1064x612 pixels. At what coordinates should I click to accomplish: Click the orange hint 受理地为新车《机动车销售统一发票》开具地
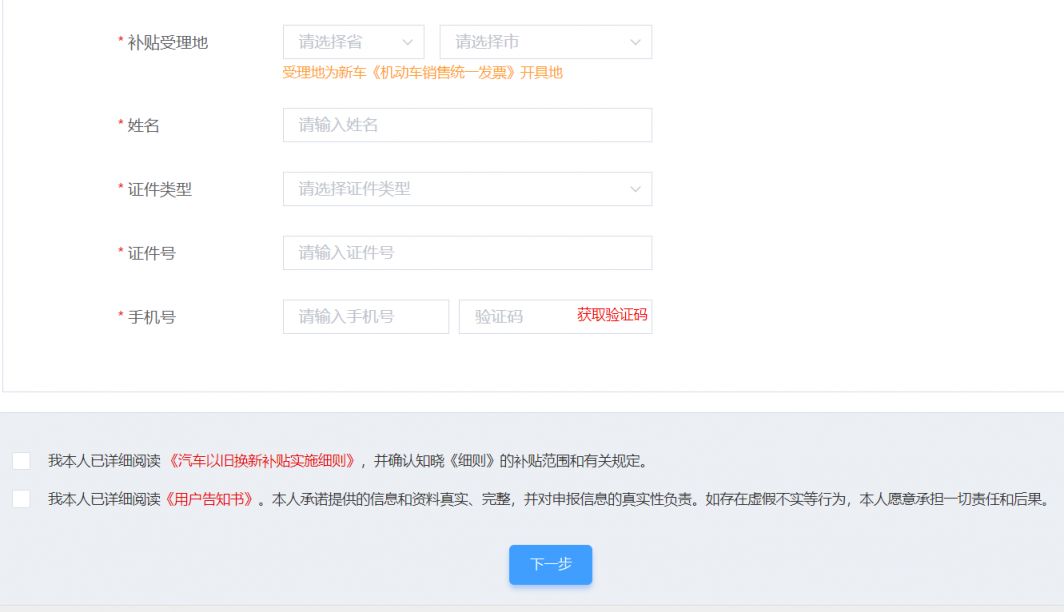(x=423, y=73)
